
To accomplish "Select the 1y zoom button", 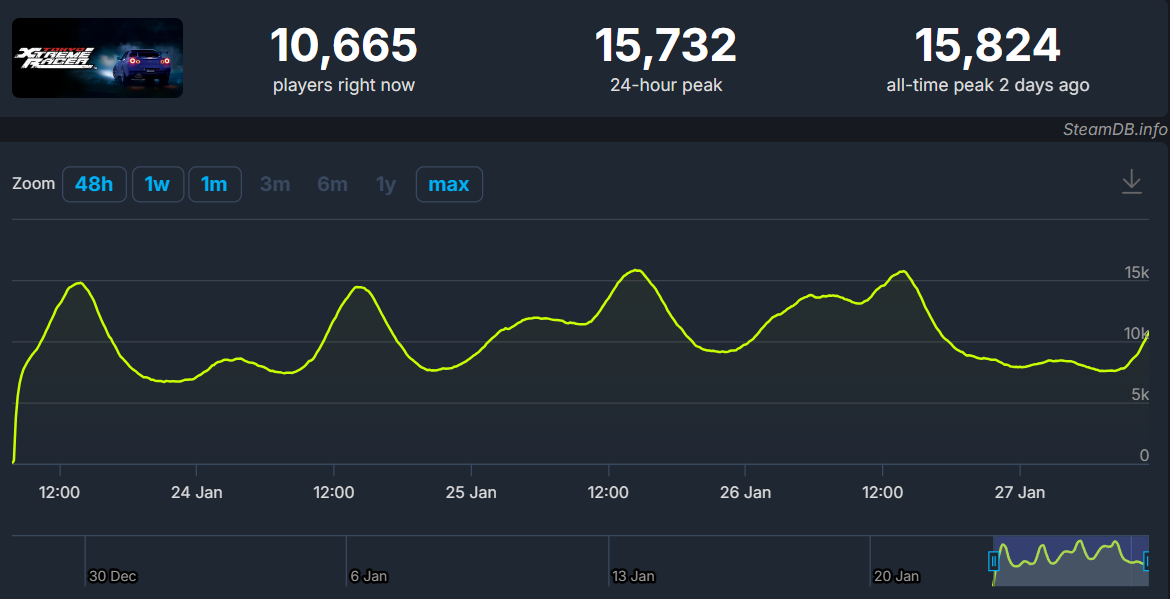I will tap(386, 184).
